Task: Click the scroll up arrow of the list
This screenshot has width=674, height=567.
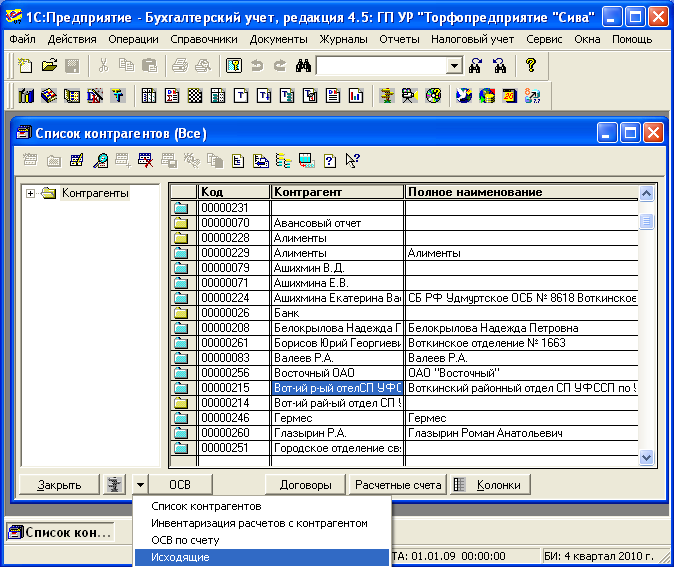Action: point(646,193)
